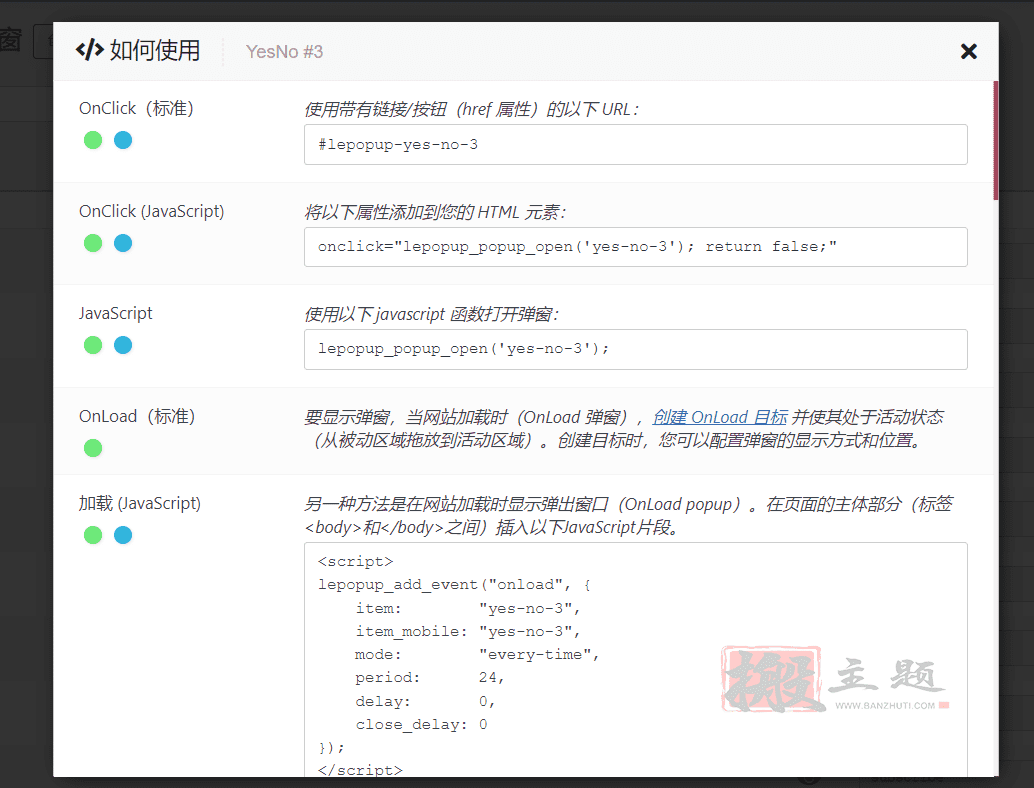Image resolution: width=1034 pixels, height=788 pixels.
Task: Click the 如何使用 heading
Action: [x=155, y=50]
